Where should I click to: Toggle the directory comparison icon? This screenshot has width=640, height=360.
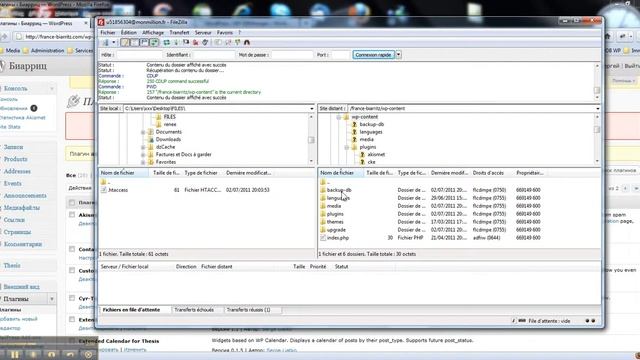(228, 42)
